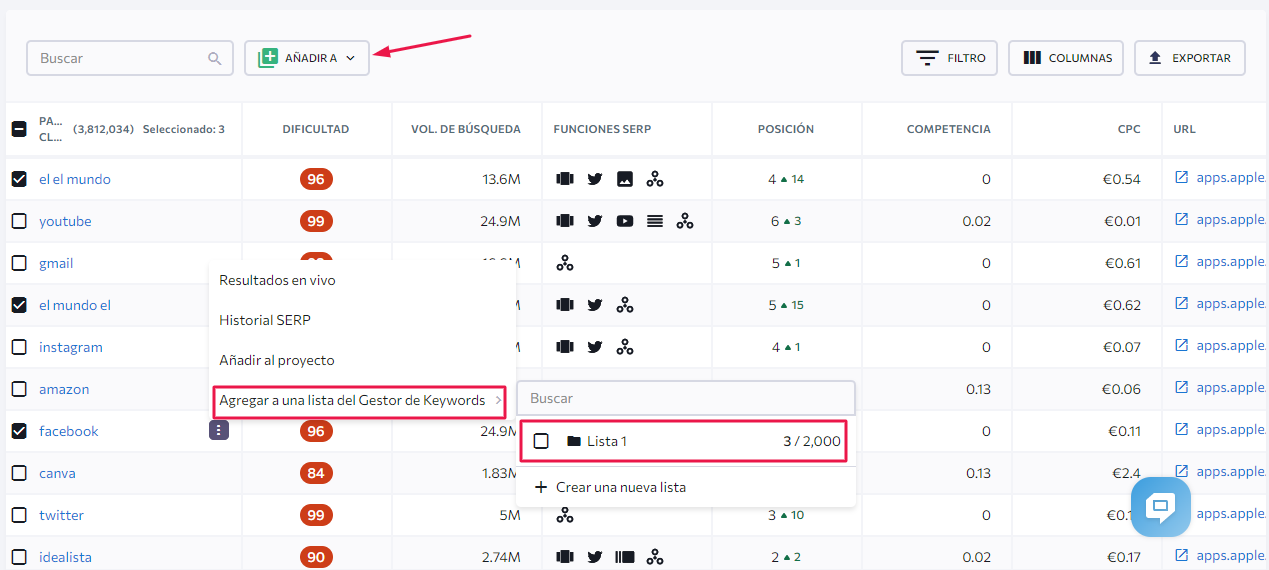
Task: Sort by the COMPETENCIA column header
Action: (x=949, y=129)
